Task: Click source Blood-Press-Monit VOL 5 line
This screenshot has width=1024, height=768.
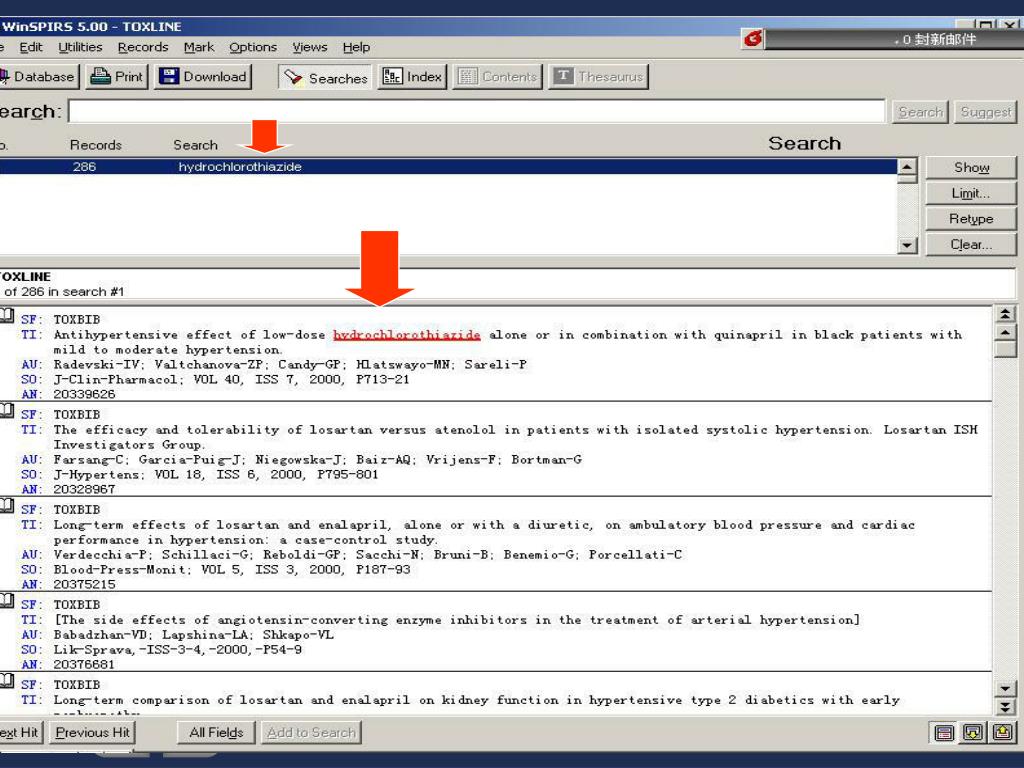Action: coord(232,569)
